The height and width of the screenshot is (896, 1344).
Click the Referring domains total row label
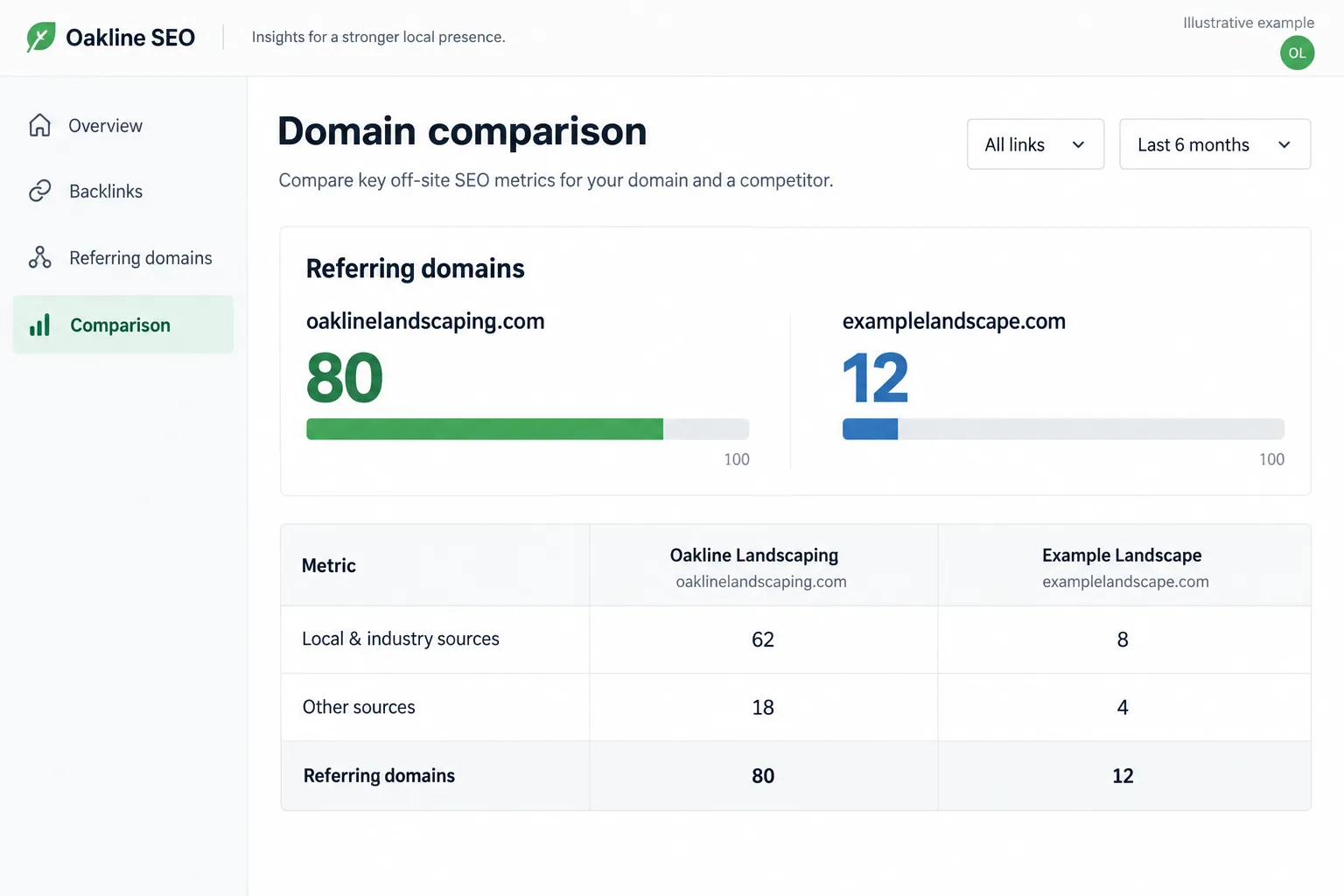coord(379,775)
